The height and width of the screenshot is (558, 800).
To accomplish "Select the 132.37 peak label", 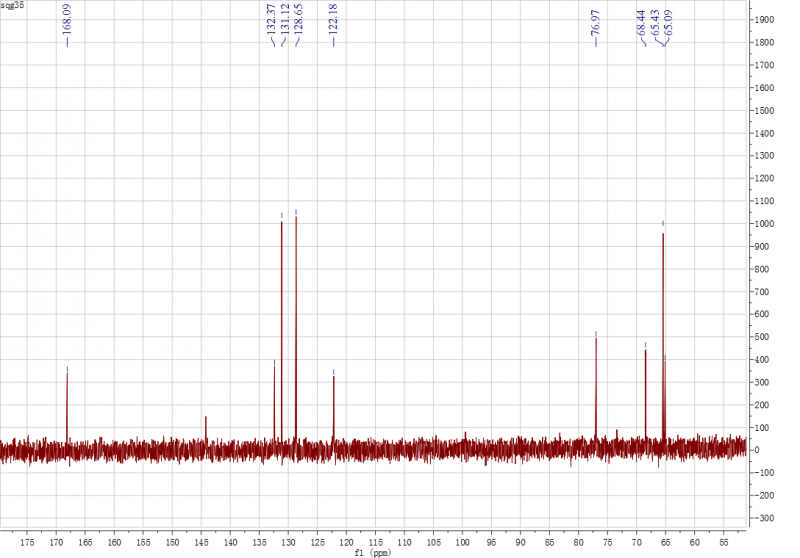I will click(271, 19).
